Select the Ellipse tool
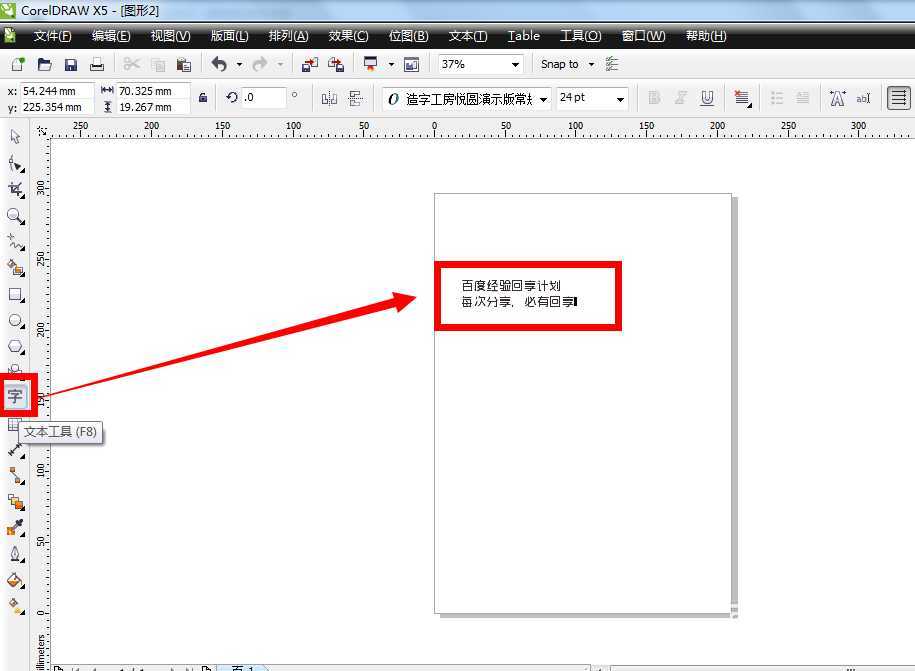Image resolution: width=915 pixels, height=671 pixels. 15,321
